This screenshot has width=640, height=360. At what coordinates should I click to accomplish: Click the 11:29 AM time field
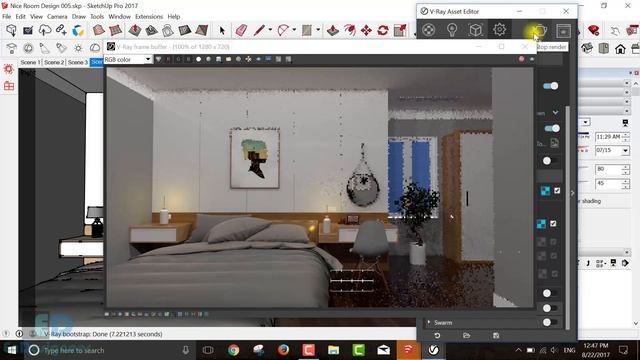[x=608, y=137]
